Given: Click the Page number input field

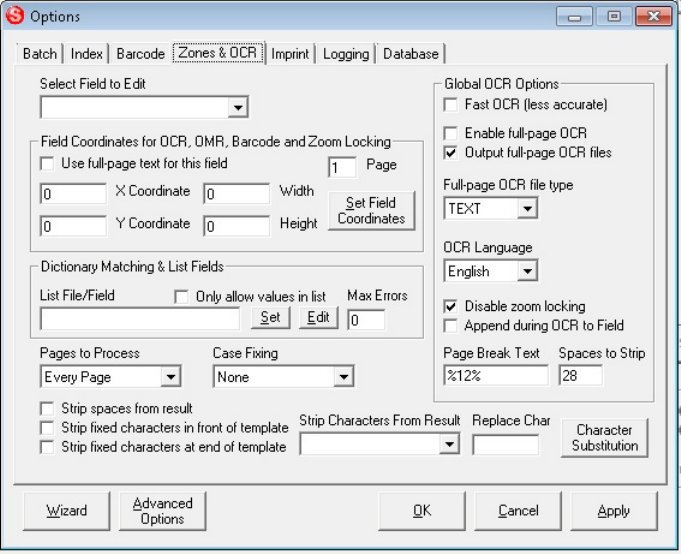Looking at the screenshot, I should pyautogui.click(x=342, y=168).
